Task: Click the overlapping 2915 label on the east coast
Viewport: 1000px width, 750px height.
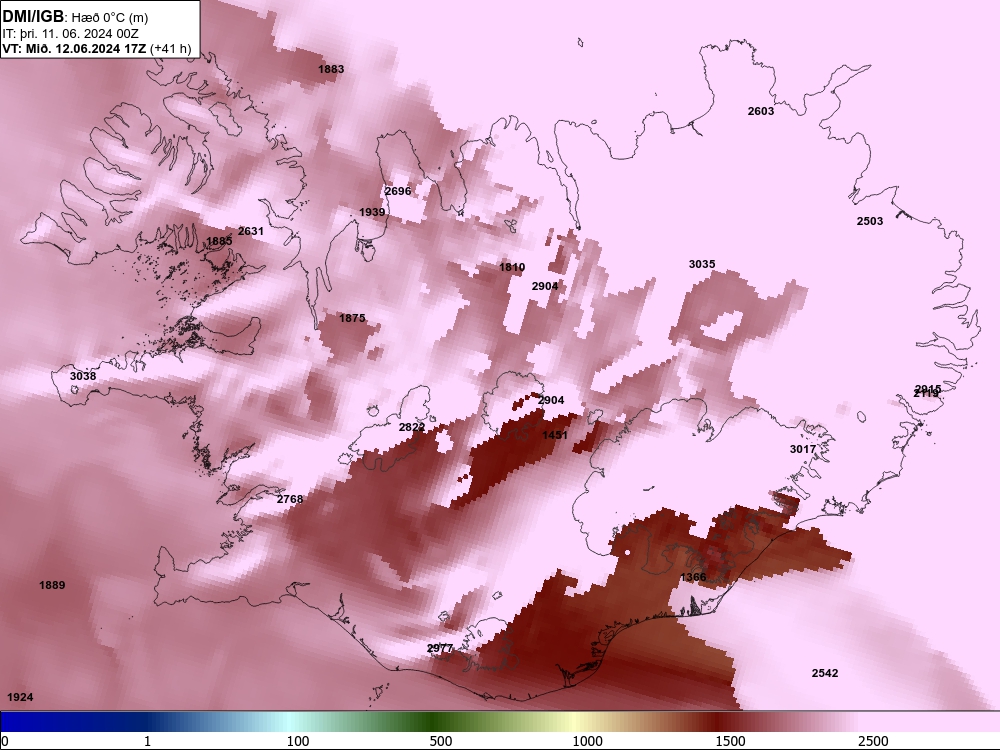Action: (x=928, y=388)
